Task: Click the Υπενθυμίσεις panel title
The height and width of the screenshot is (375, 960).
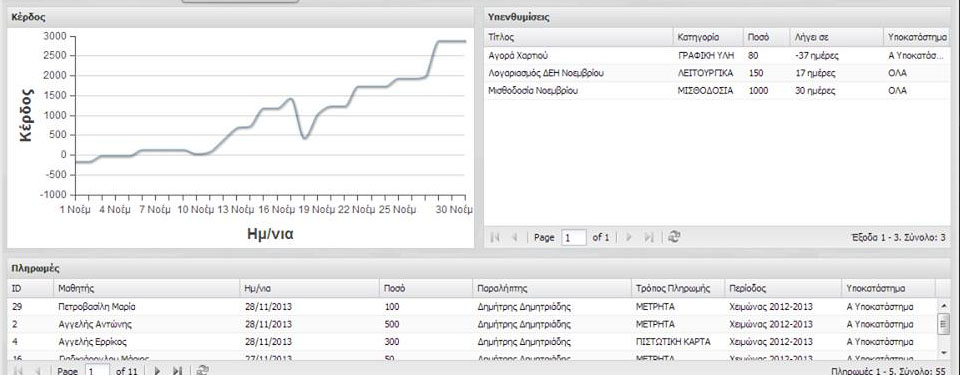Action: click(x=519, y=17)
